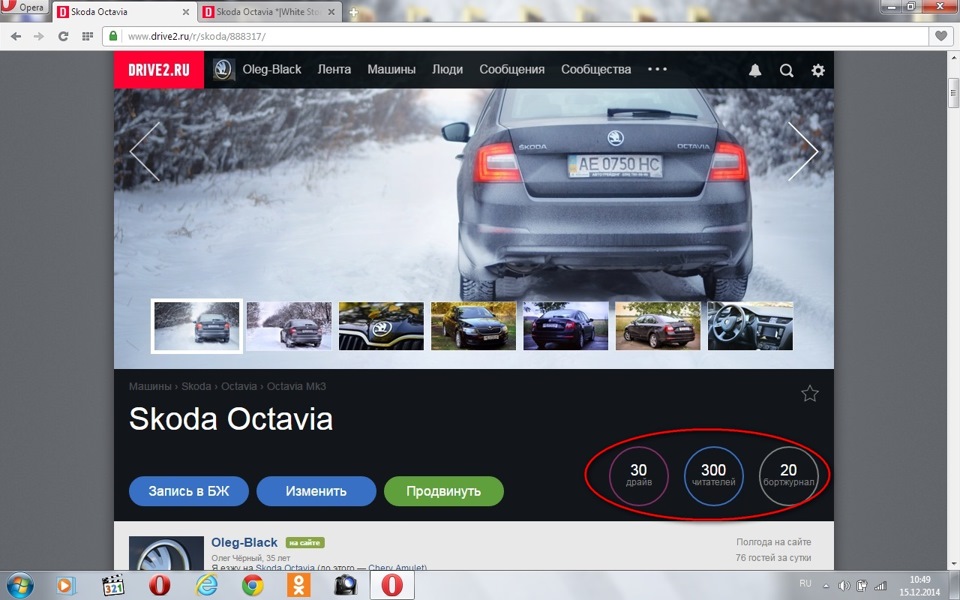Open site search magnifier icon

coord(787,70)
